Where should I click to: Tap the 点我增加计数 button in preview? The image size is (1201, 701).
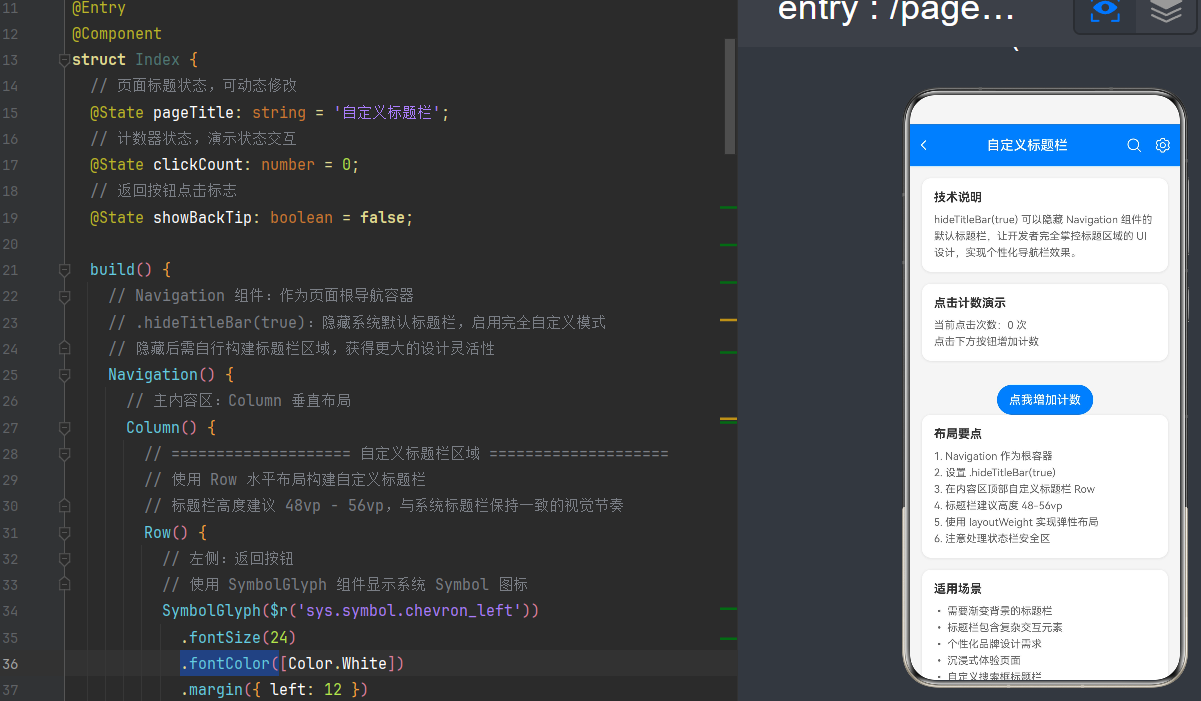[x=1045, y=399]
